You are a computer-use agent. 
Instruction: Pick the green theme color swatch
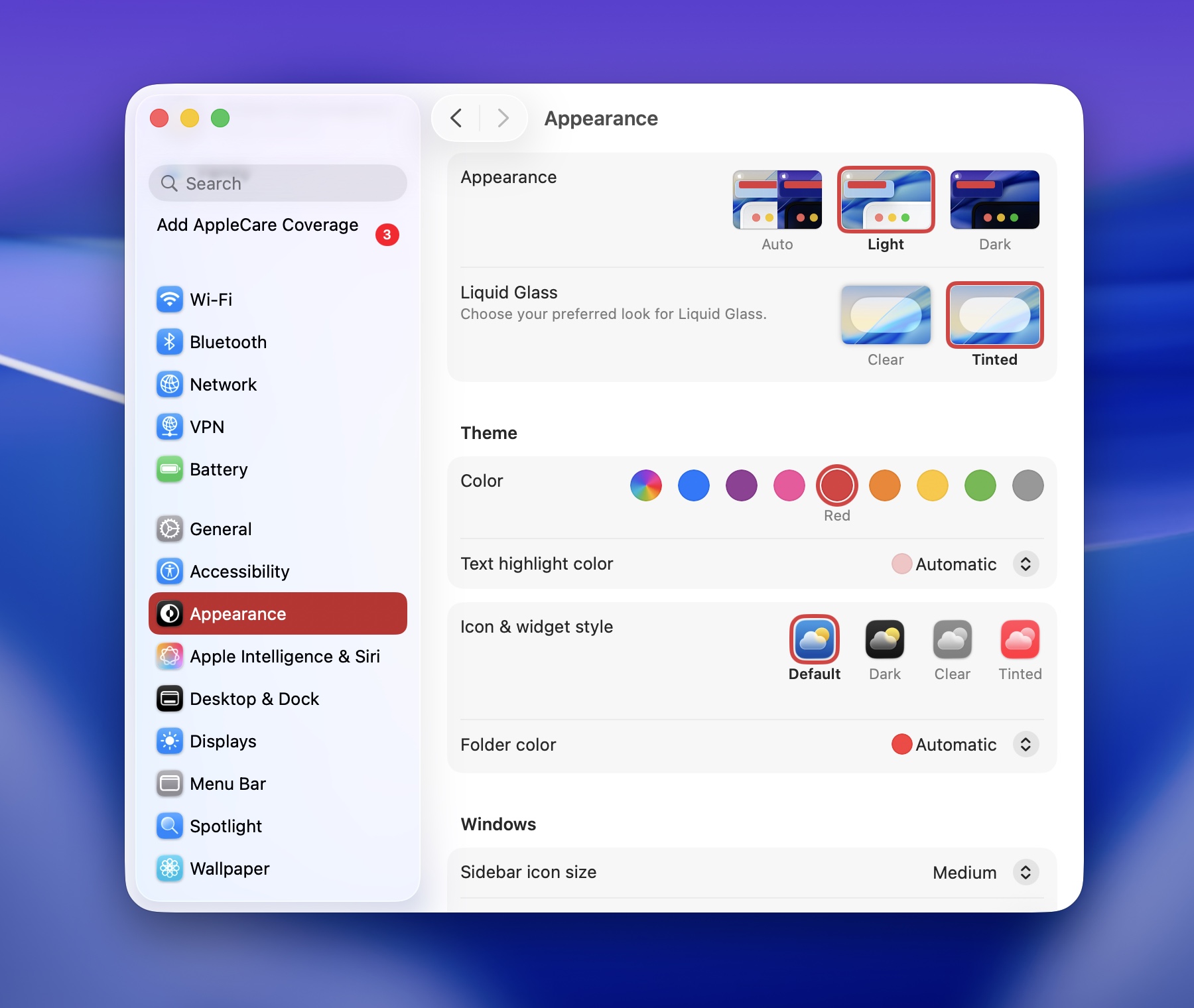click(x=980, y=485)
